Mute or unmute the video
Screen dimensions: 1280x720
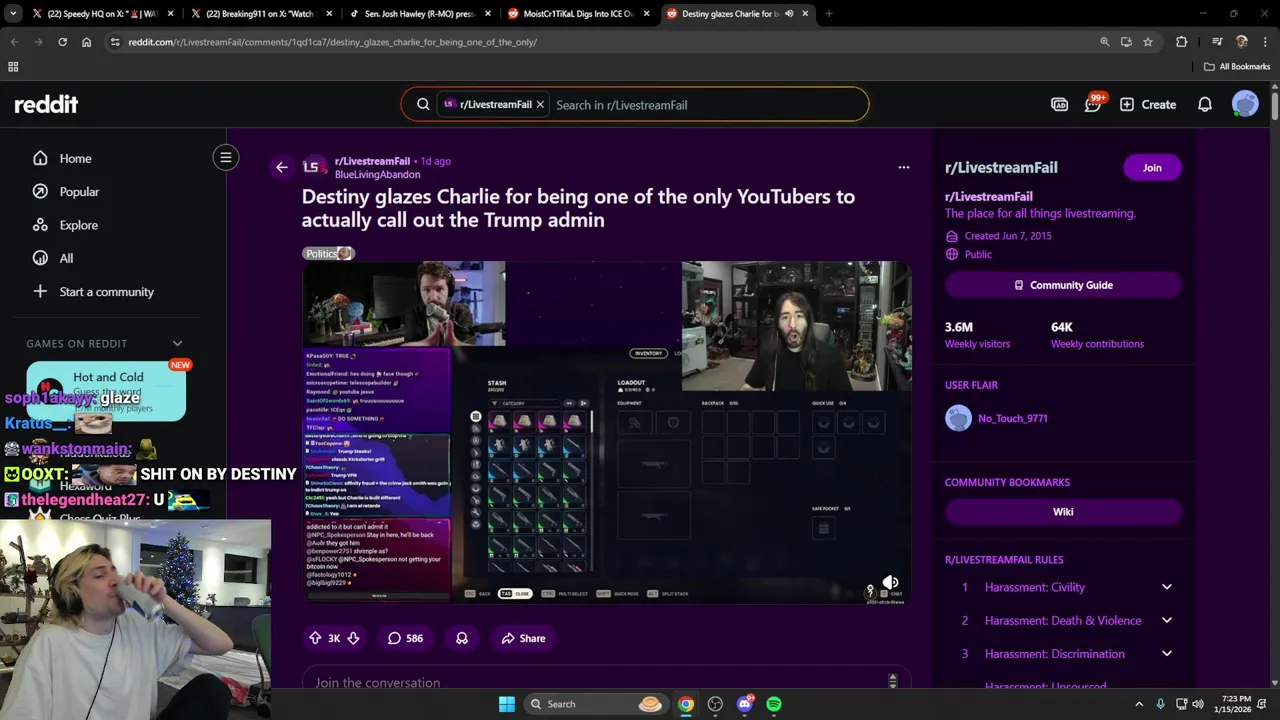[x=890, y=582]
